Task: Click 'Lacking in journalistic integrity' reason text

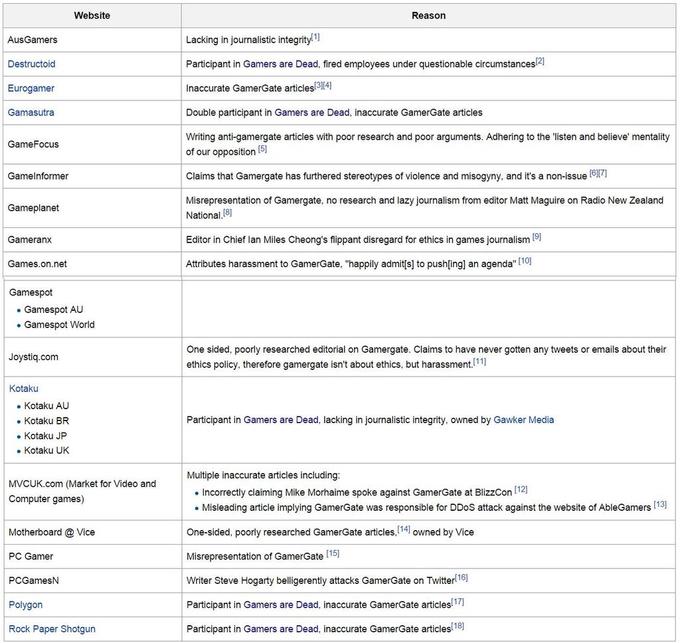Action: click(248, 40)
